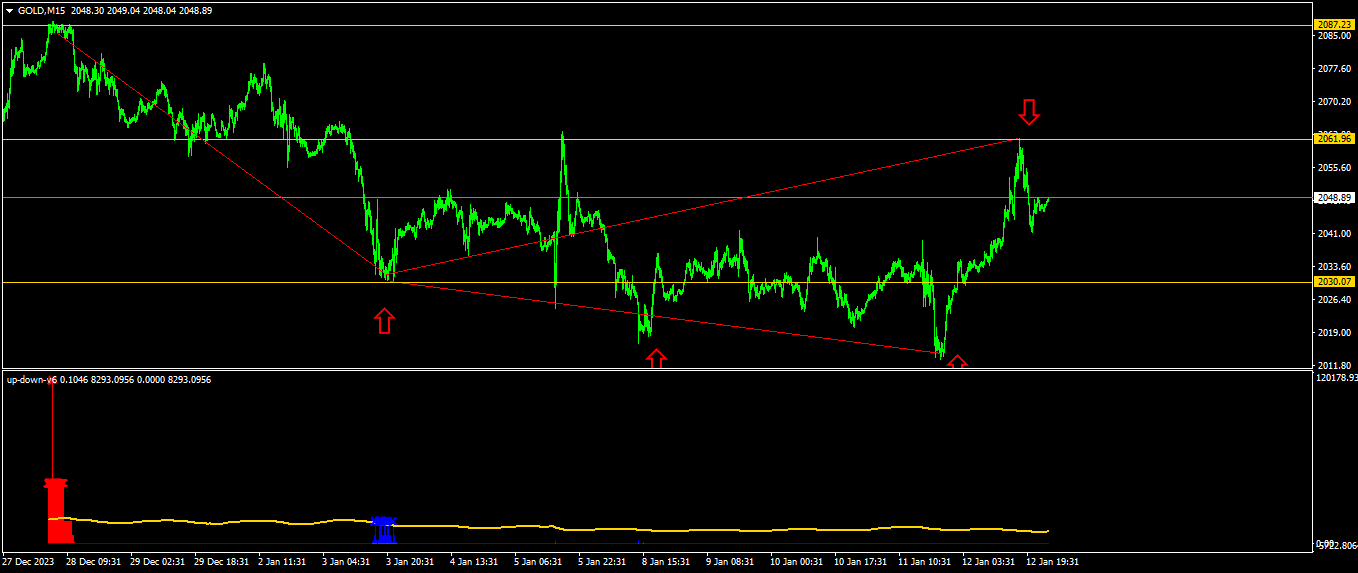Screen dimensions: 1358x573
Task: Click the 2070.20 price scale value
Action: point(1335,102)
